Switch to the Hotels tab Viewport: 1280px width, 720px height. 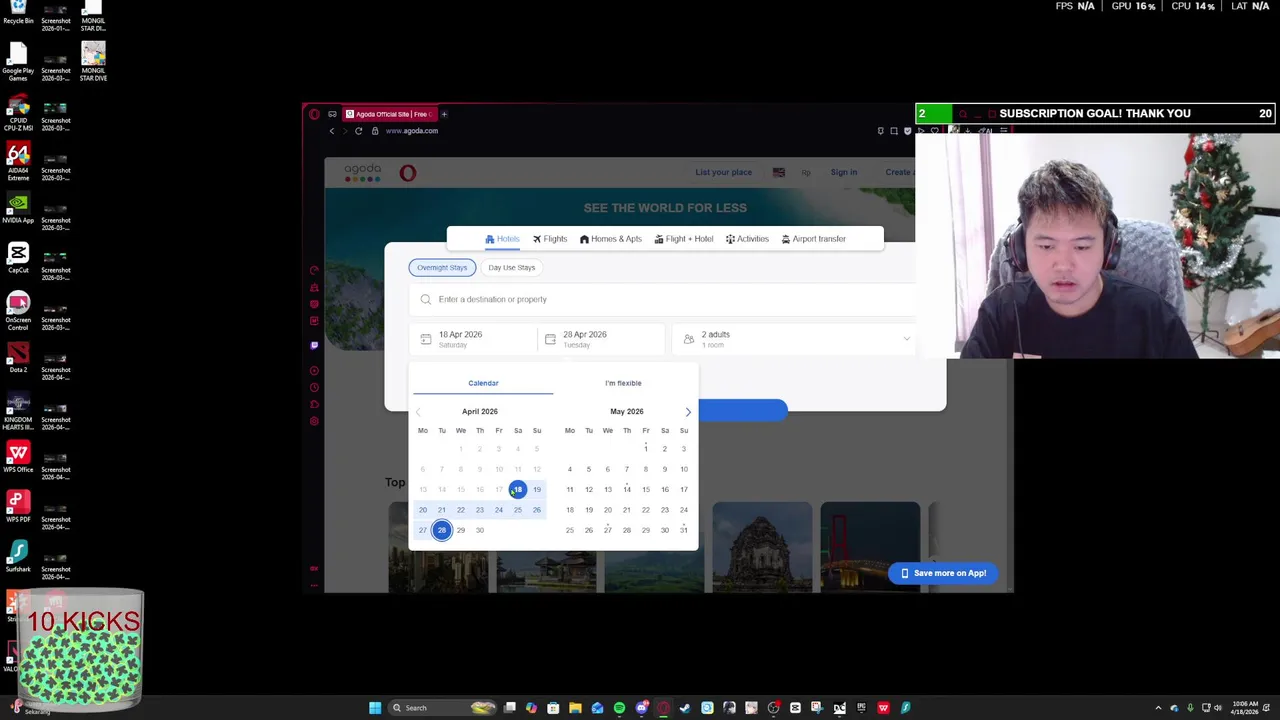pyautogui.click(x=502, y=239)
